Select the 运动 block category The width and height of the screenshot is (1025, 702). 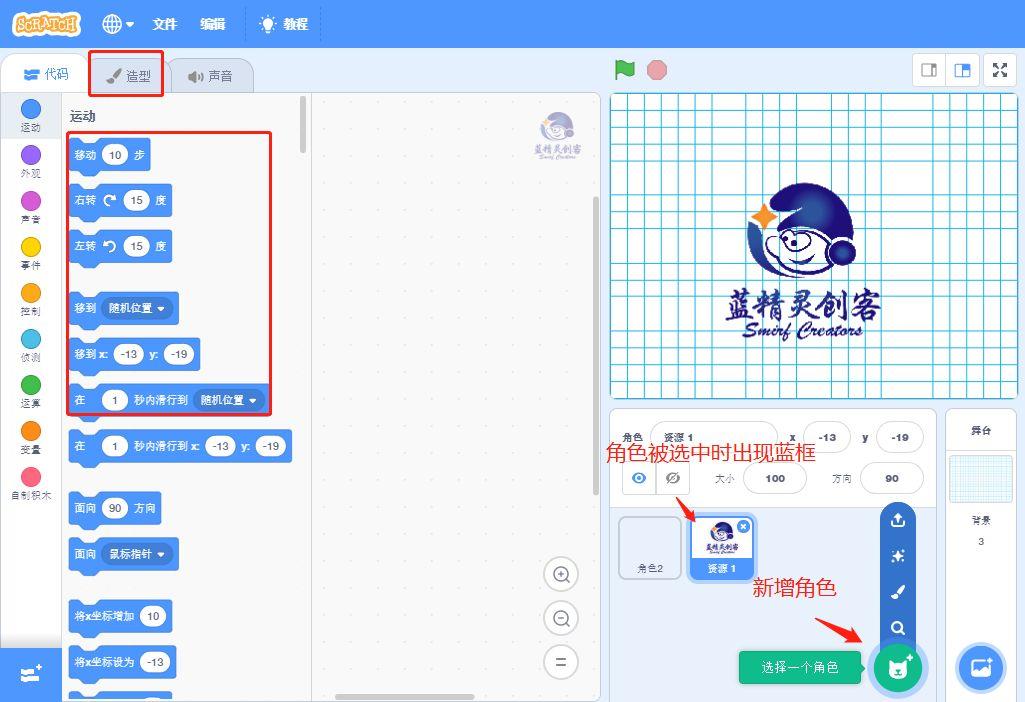(31, 116)
